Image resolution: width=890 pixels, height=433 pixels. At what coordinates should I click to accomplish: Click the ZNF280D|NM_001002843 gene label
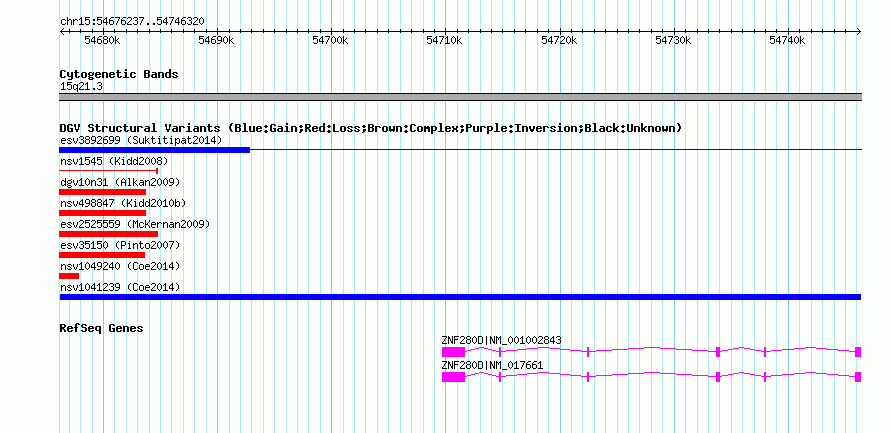501,340
